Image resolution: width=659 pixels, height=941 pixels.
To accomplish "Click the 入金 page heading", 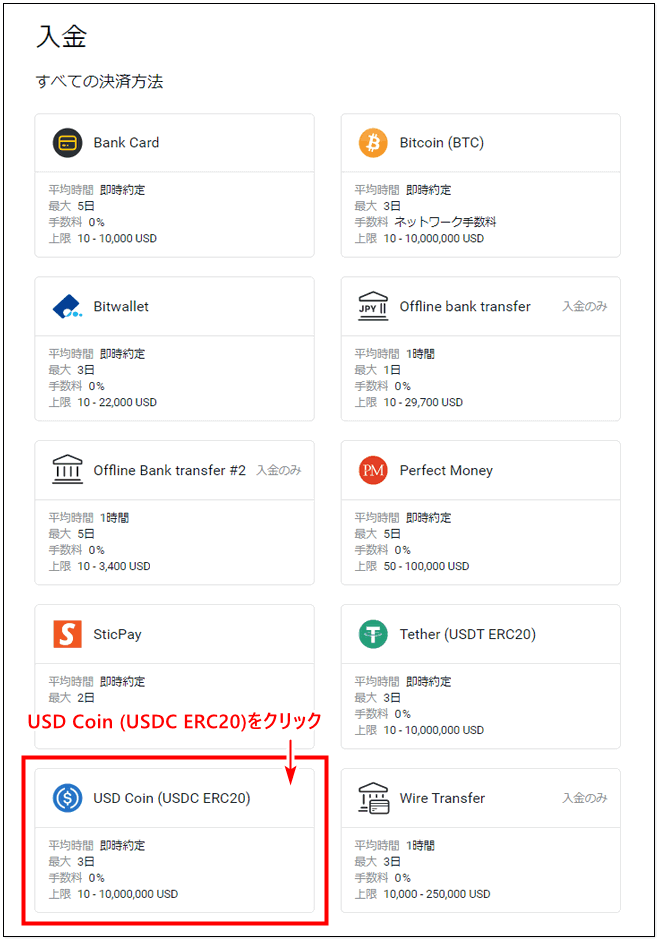I will click(x=62, y=36).
